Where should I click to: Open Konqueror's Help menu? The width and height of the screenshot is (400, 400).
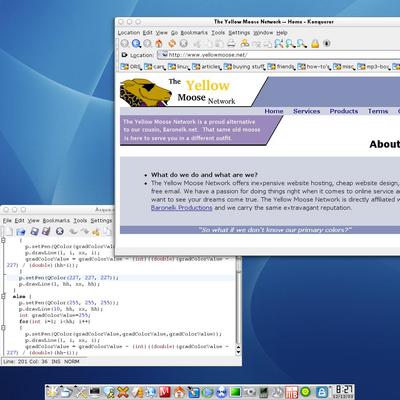point(282,33)
